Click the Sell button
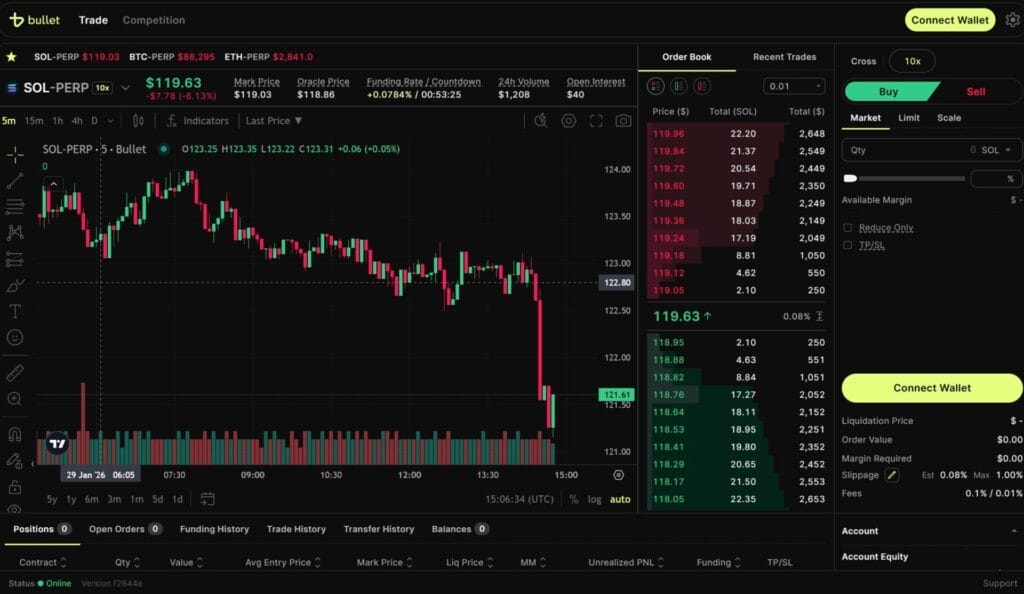 tap(975, 92)
